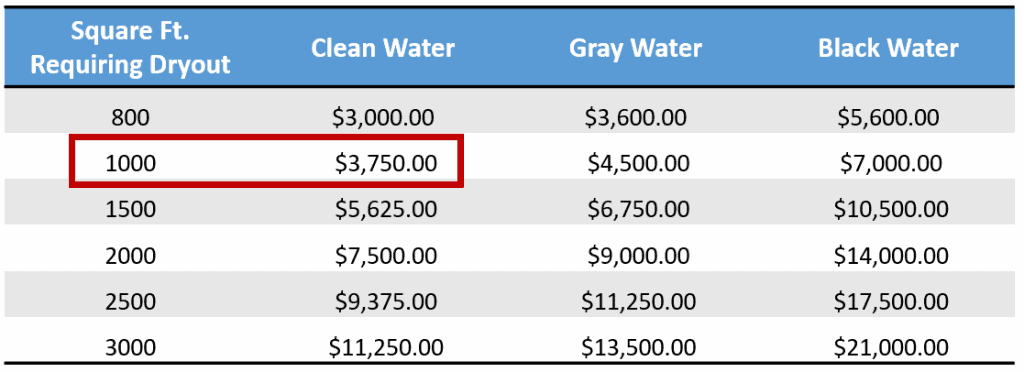This screenshot has width=1024, height=372.
Task: Select the Clean Water column header
Action: coord(383,48)
